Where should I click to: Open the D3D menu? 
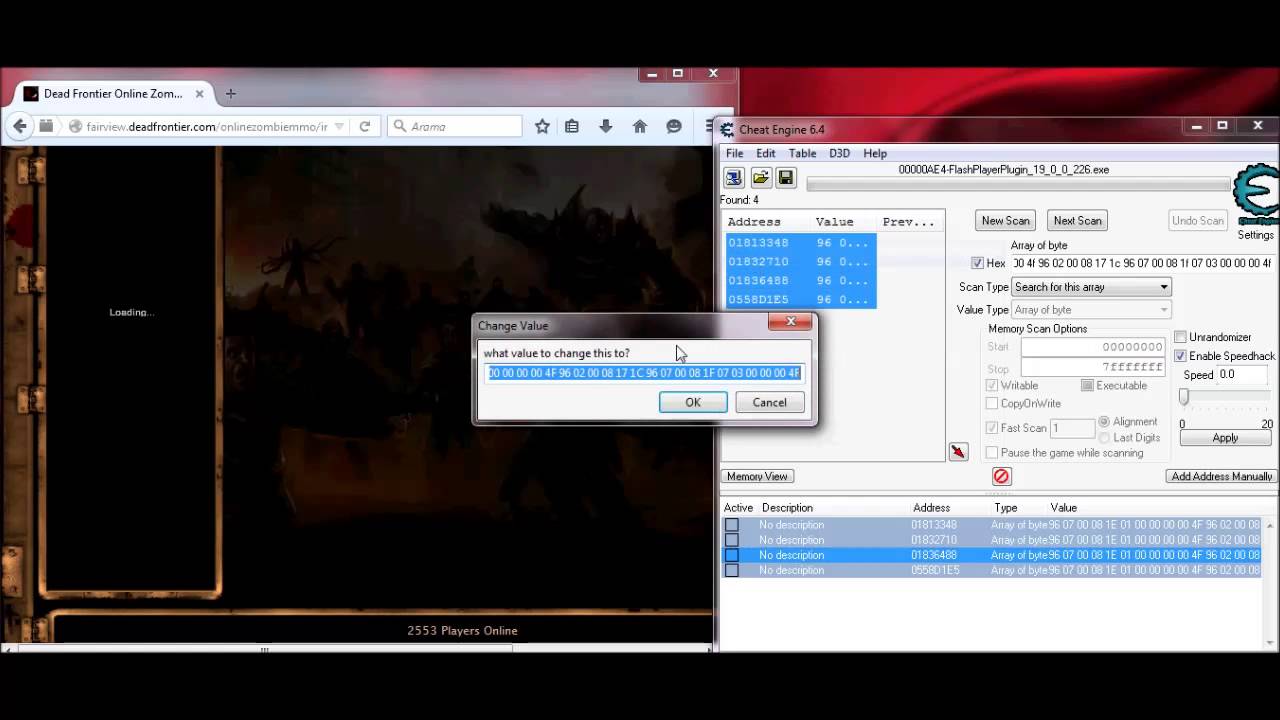tap(839, 153)
